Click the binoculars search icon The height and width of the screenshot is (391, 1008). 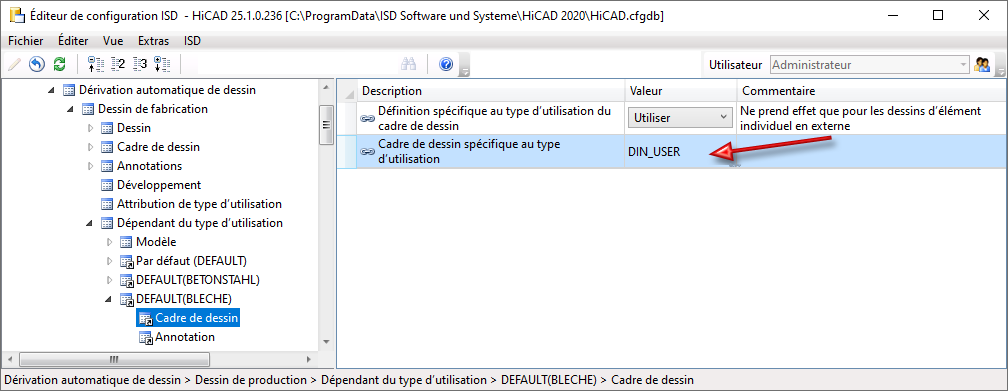pos(409,64)
